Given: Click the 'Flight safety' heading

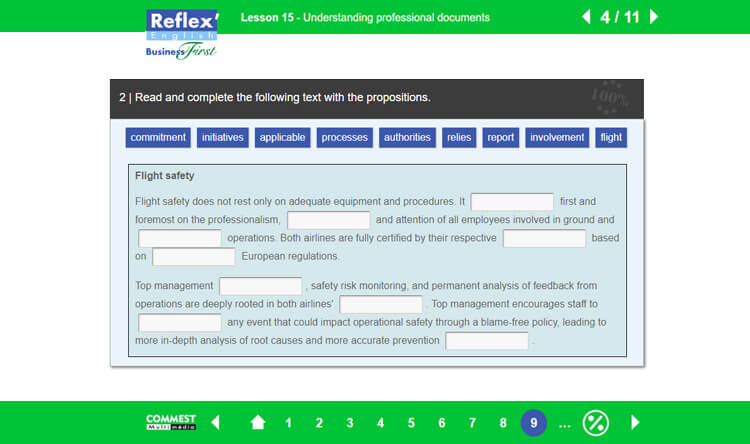Looking at the screenshot, I should (x=165, y=176).
